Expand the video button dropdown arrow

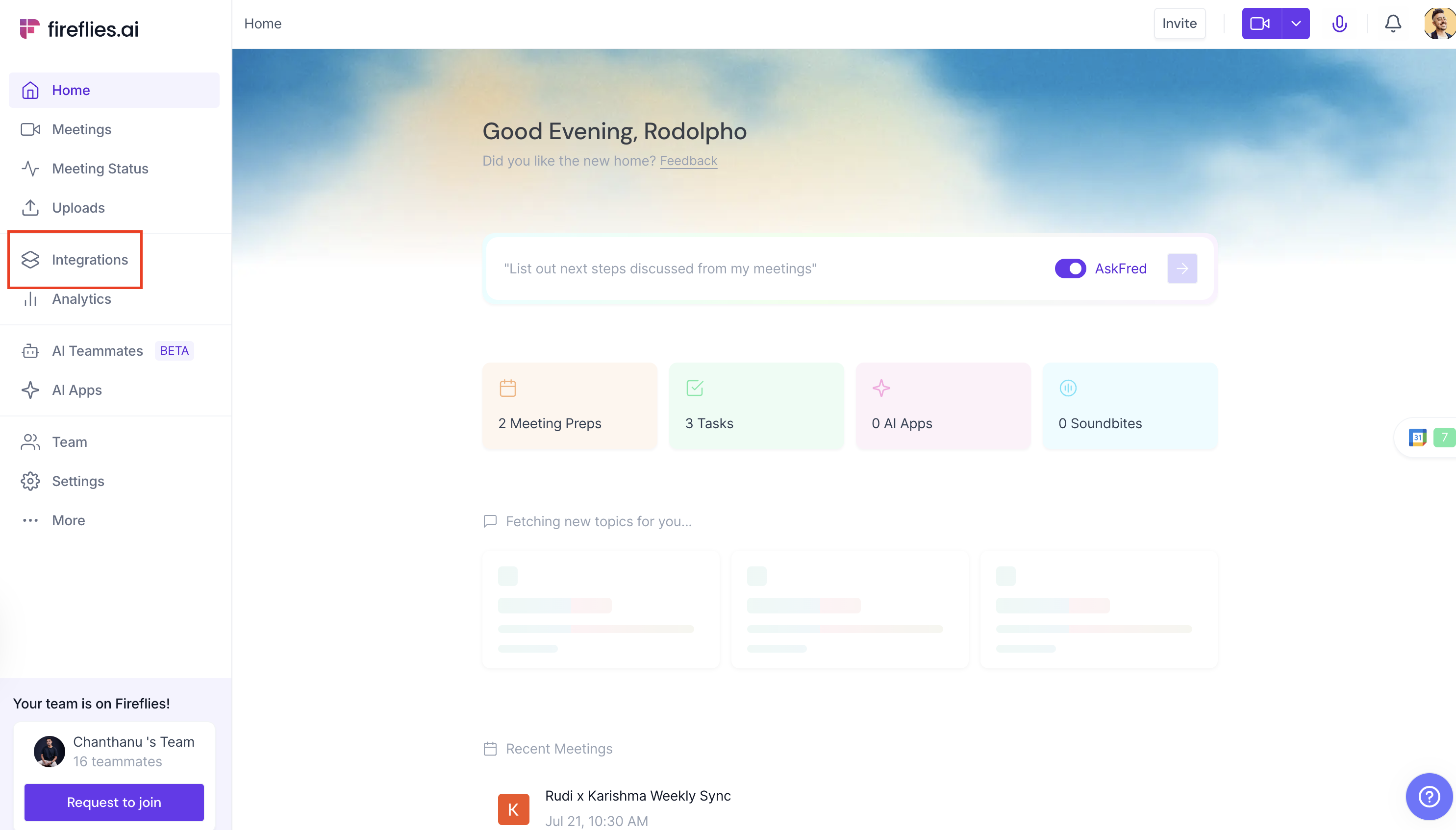pos(1296,24)
